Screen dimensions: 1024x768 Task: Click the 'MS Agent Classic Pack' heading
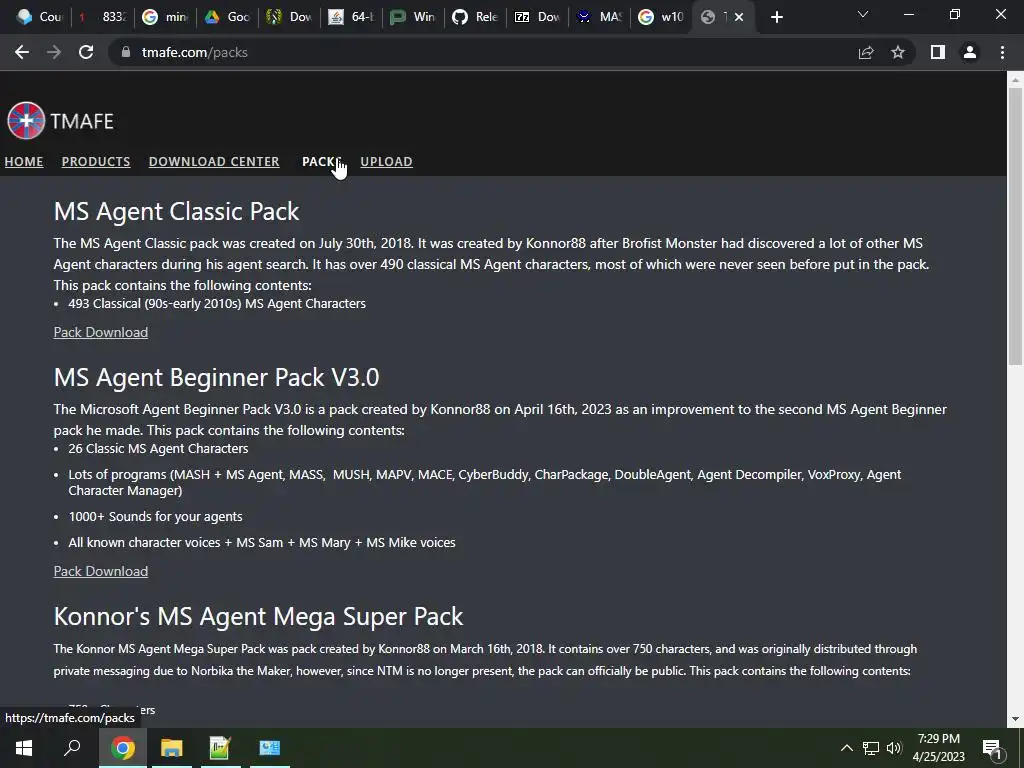click(x=176, y=211)
